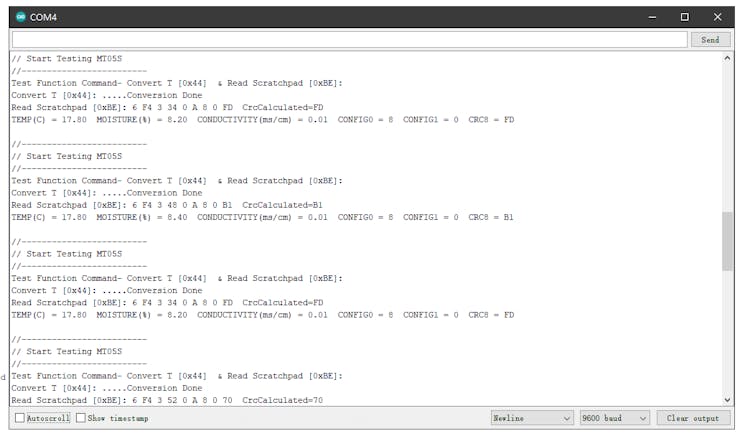Click the line with 'CrcCalculated=B1' scratchpad read
740x436 pixels.
pos(168,205)
